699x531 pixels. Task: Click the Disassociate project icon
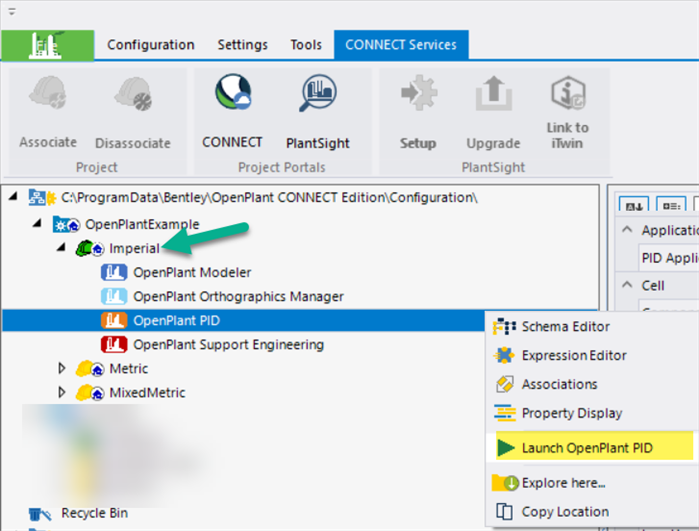pos(132,97)
